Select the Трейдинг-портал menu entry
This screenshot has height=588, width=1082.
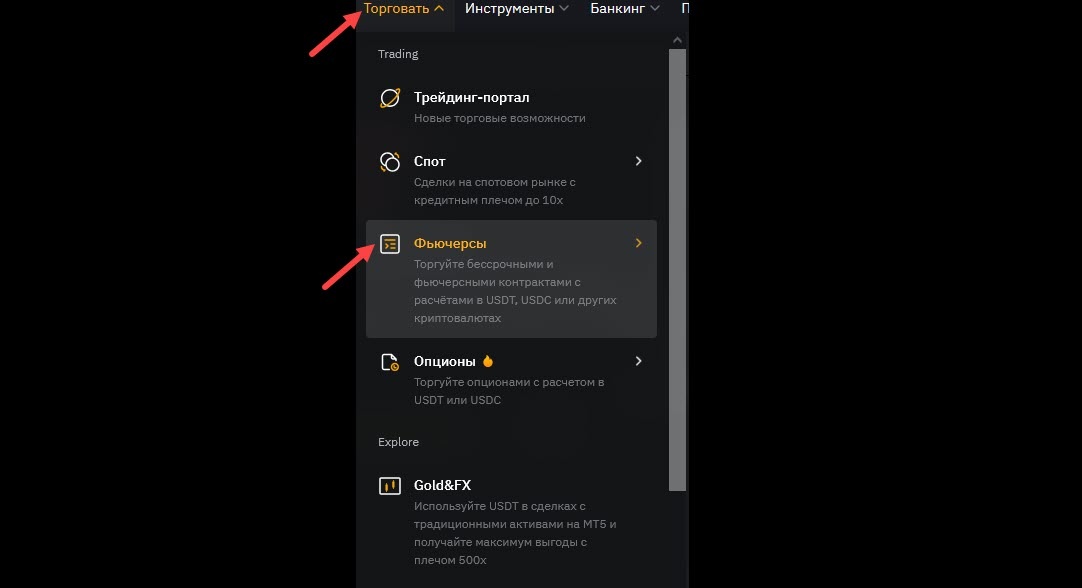[x=511, y=107]
